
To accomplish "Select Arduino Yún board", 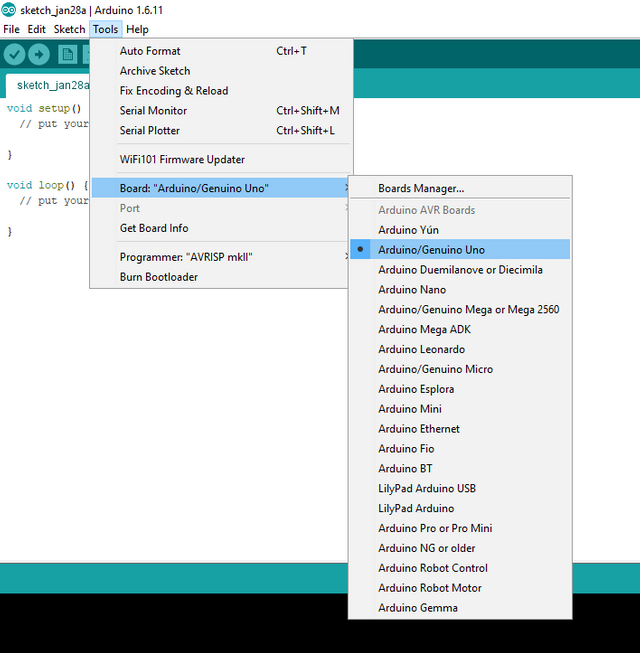I will (x=460, y=230).
